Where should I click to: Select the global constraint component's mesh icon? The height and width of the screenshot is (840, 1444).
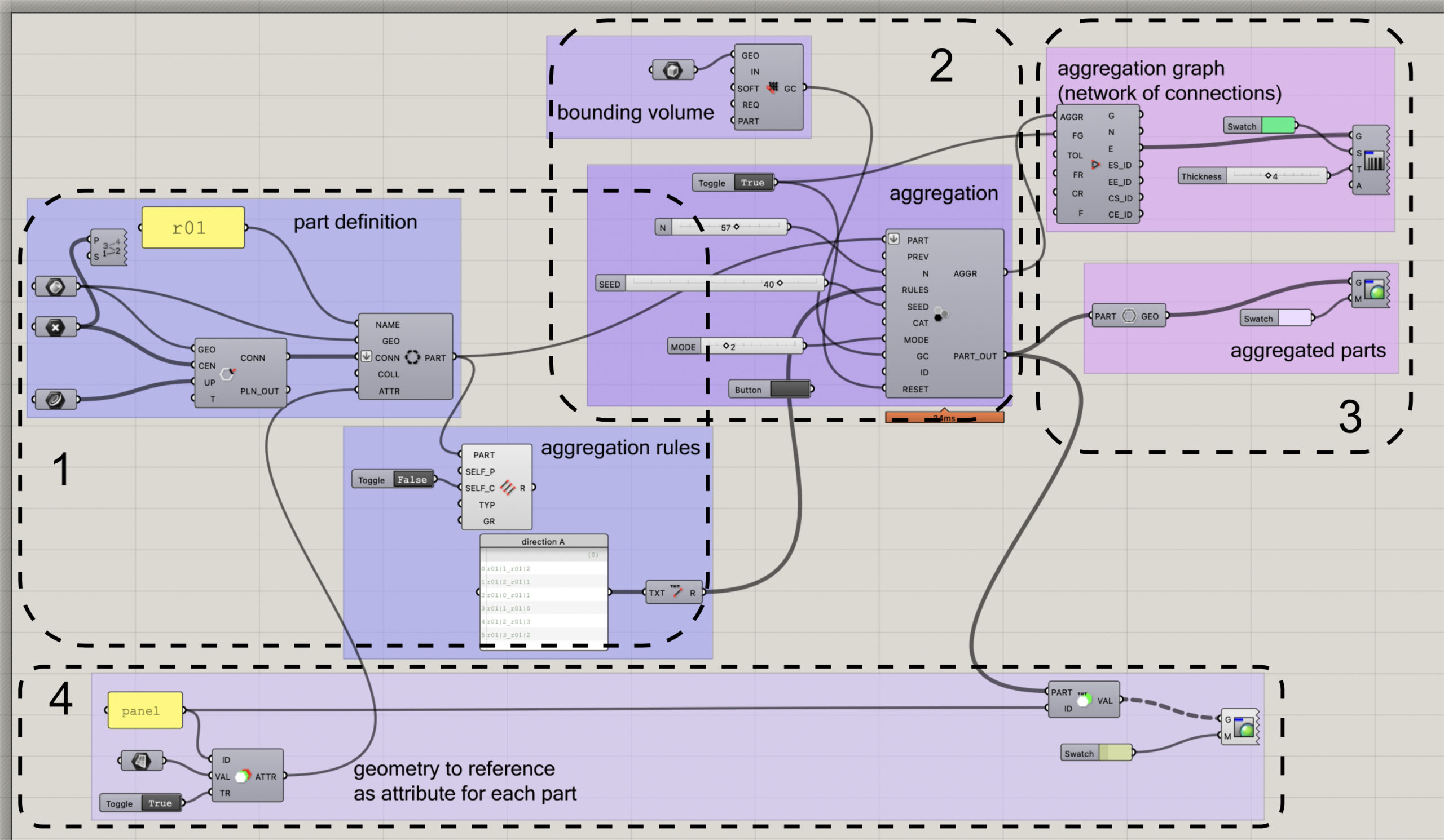772,87
